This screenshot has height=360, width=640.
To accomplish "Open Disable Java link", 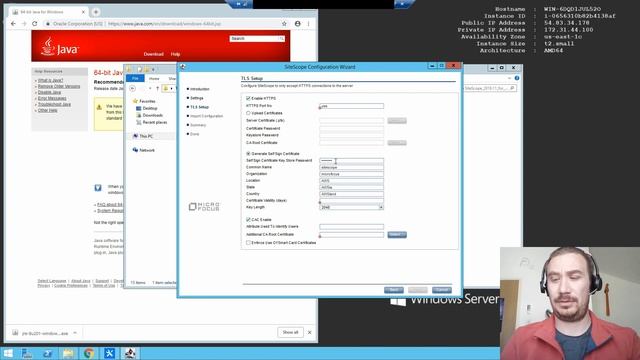I will pos(49,92).
